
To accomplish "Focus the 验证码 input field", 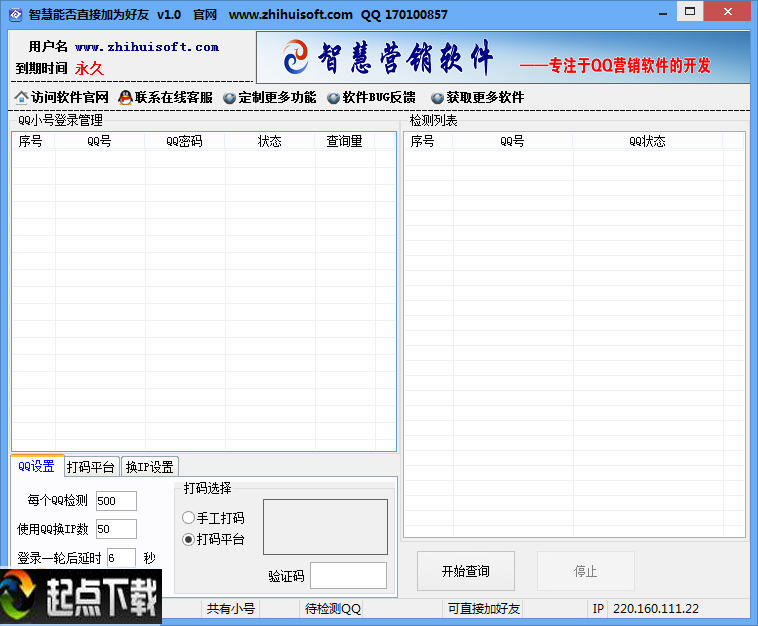I will click(348, 575).
